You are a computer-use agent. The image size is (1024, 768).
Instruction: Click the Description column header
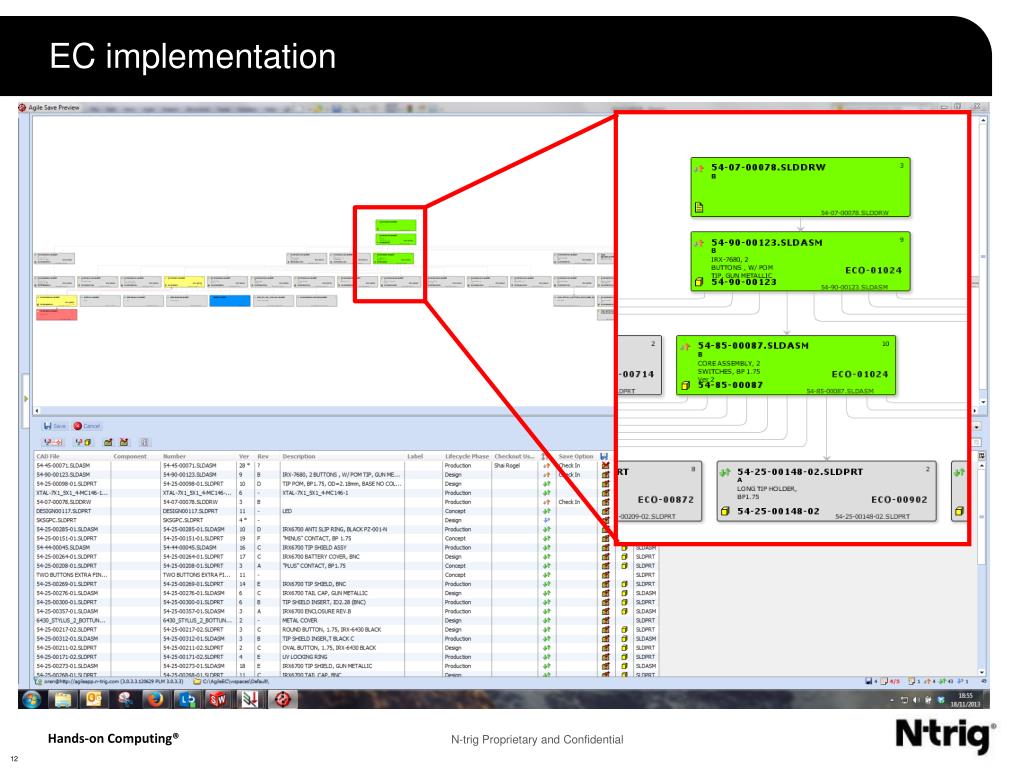coord(298,456)
